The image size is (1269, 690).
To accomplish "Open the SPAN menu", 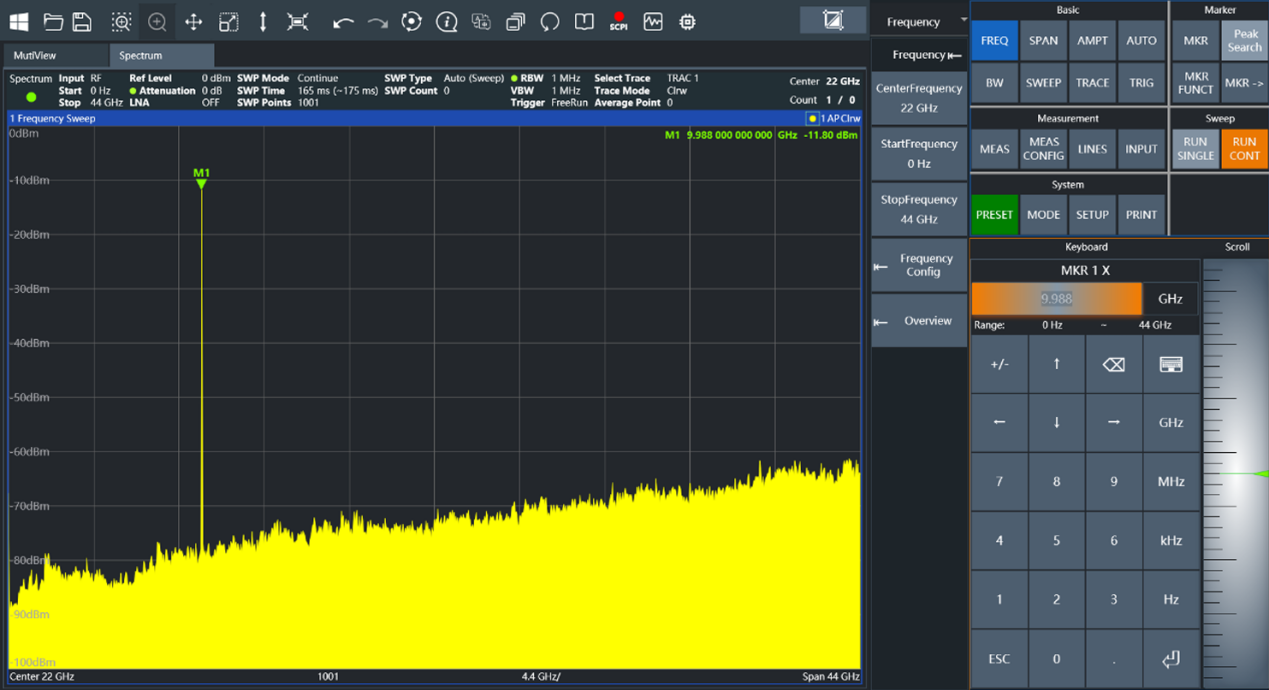I will pos(1043,41).
